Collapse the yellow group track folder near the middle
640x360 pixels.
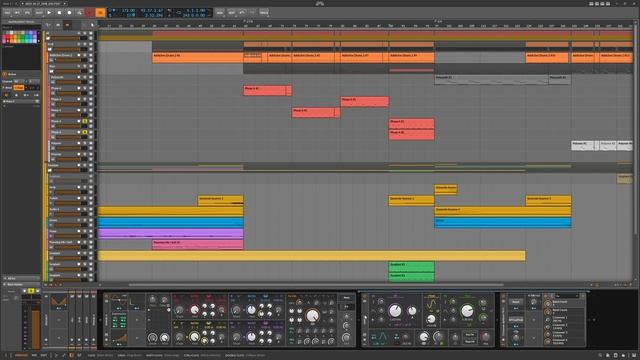click(x=50, y=171)
